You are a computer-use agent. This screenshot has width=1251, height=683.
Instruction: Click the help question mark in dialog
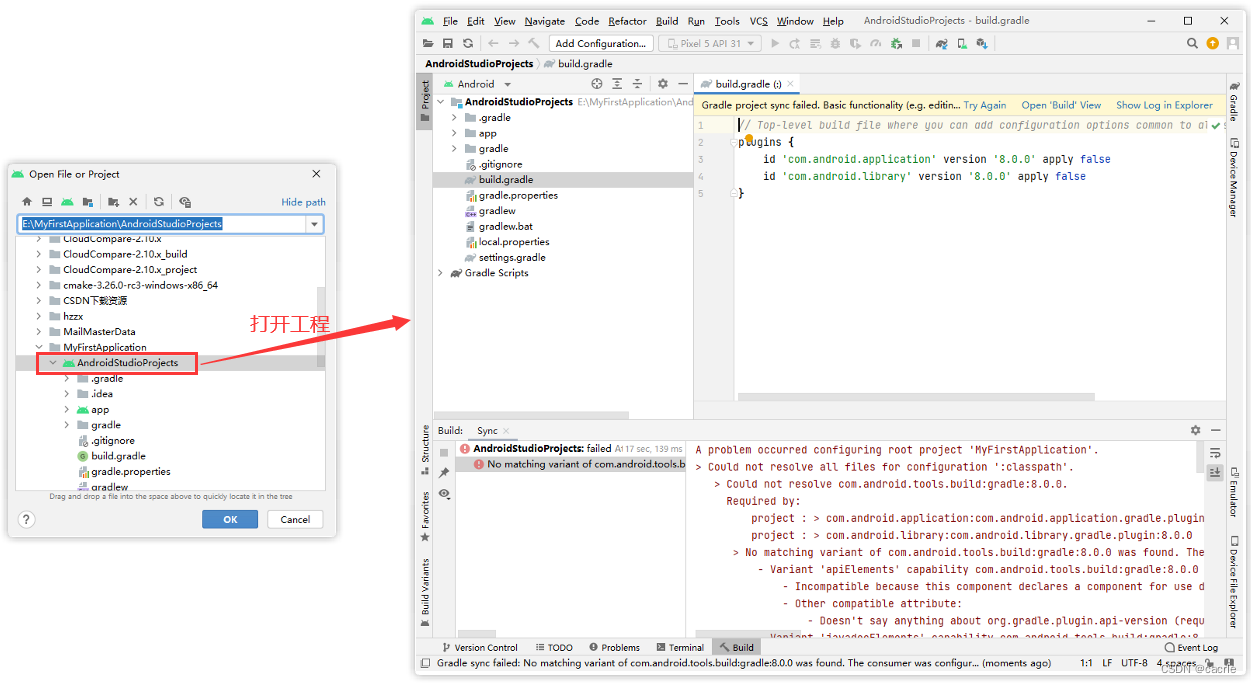pos(27,519)
